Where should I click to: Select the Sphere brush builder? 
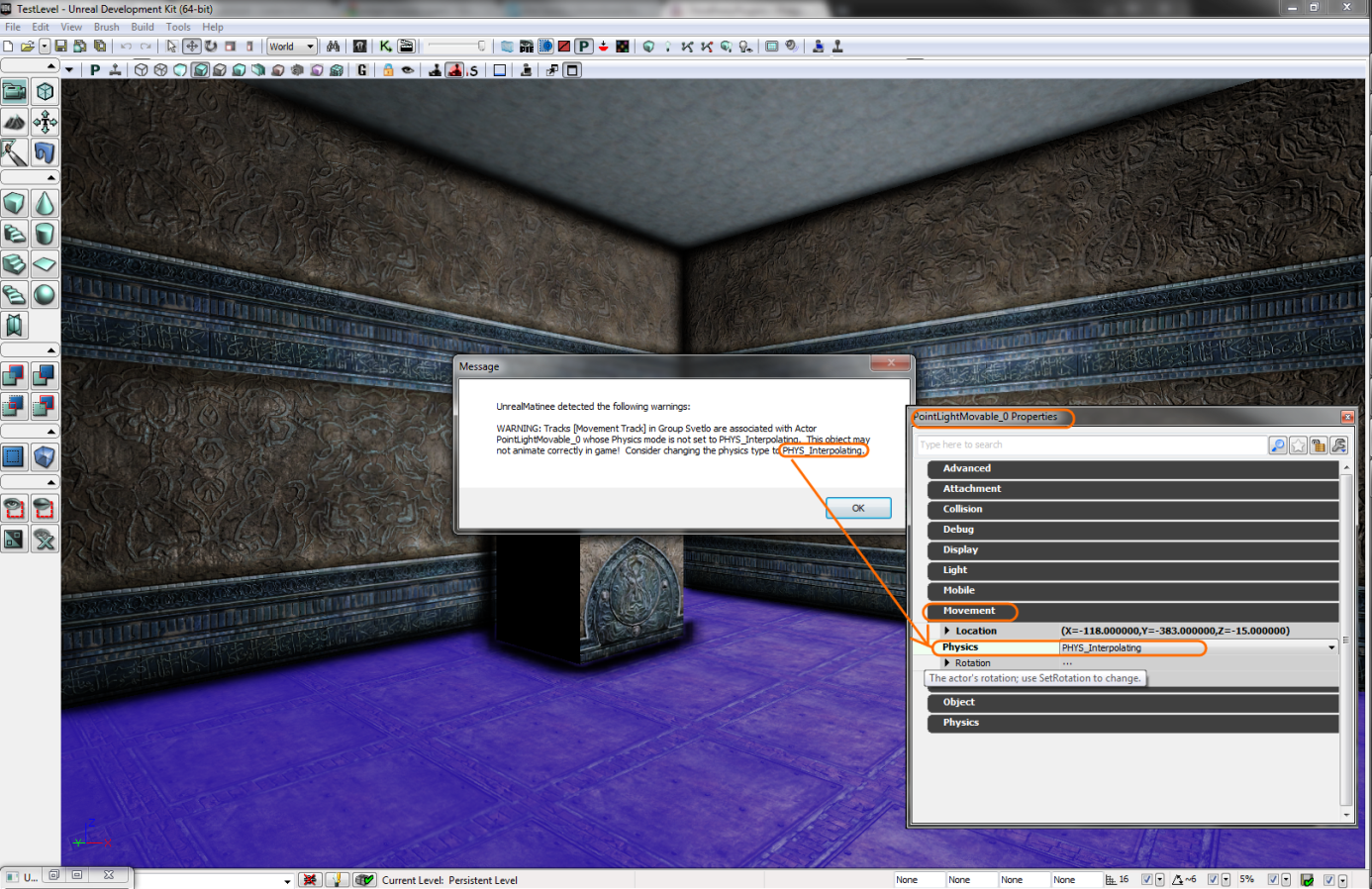click(x=46, y=295)
